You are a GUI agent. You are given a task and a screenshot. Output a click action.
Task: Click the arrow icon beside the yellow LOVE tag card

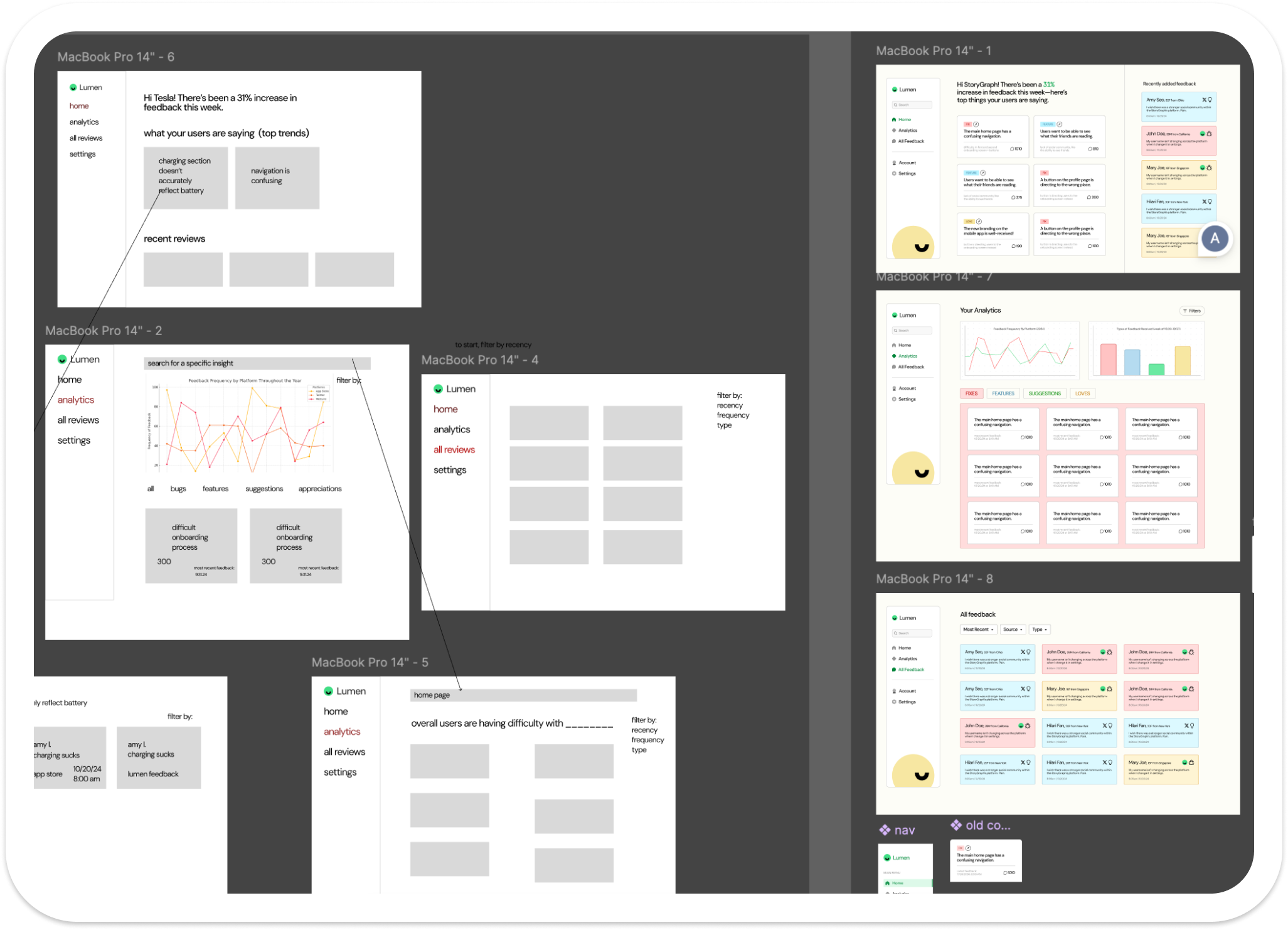pos(979,222)
